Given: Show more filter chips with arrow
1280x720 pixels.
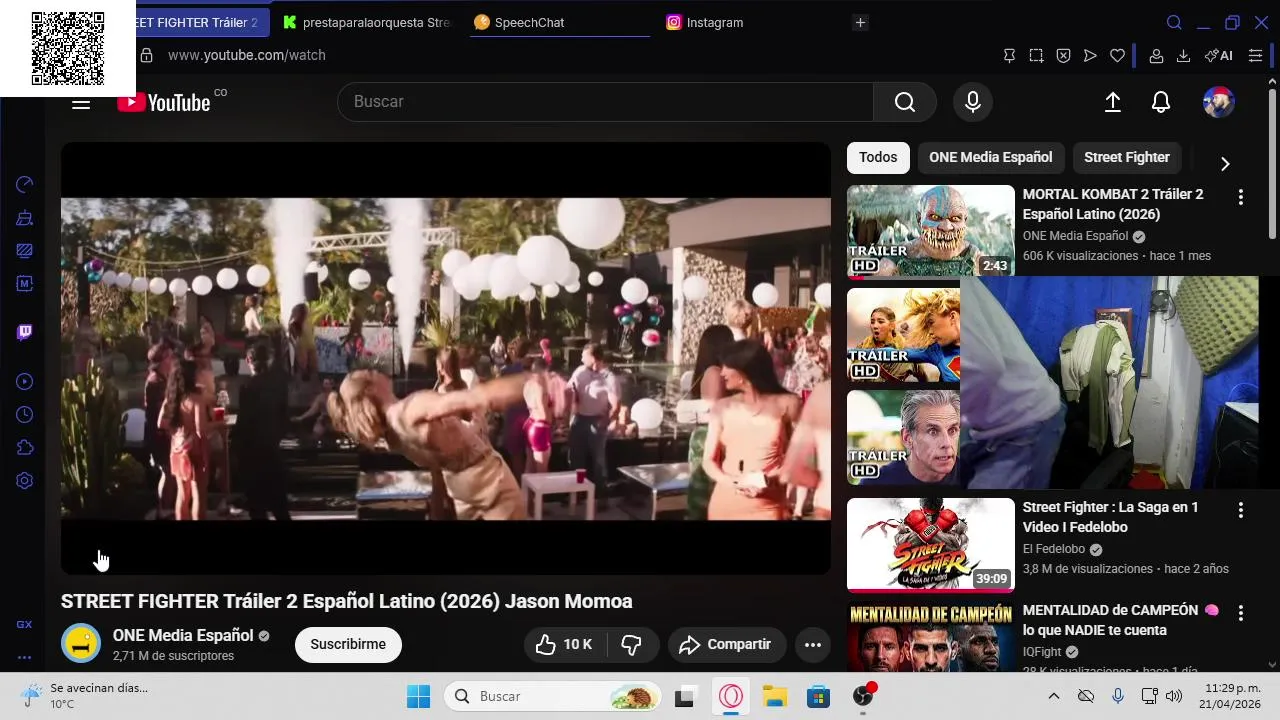Looking at the screenshot, I should click(x=1225, y=163).
